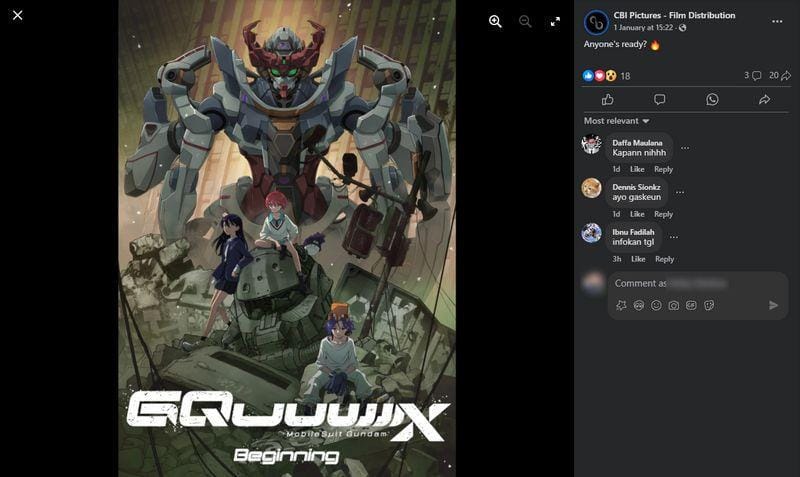800x477 pixels.
Task: Zoom in on the poster image
Action: click(x=495, y=21)
